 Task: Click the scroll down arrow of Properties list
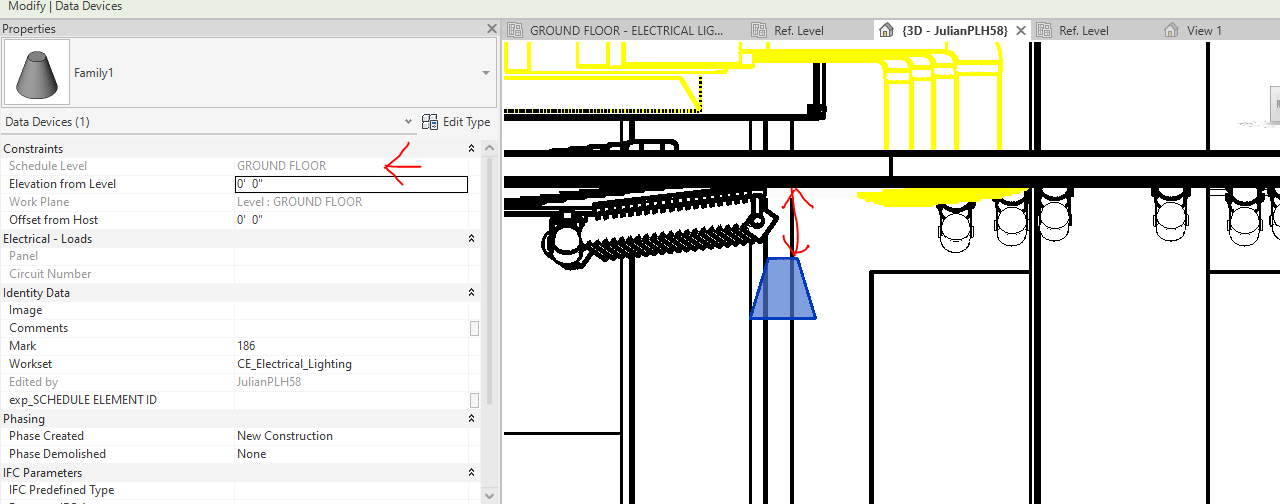point(489,495)
